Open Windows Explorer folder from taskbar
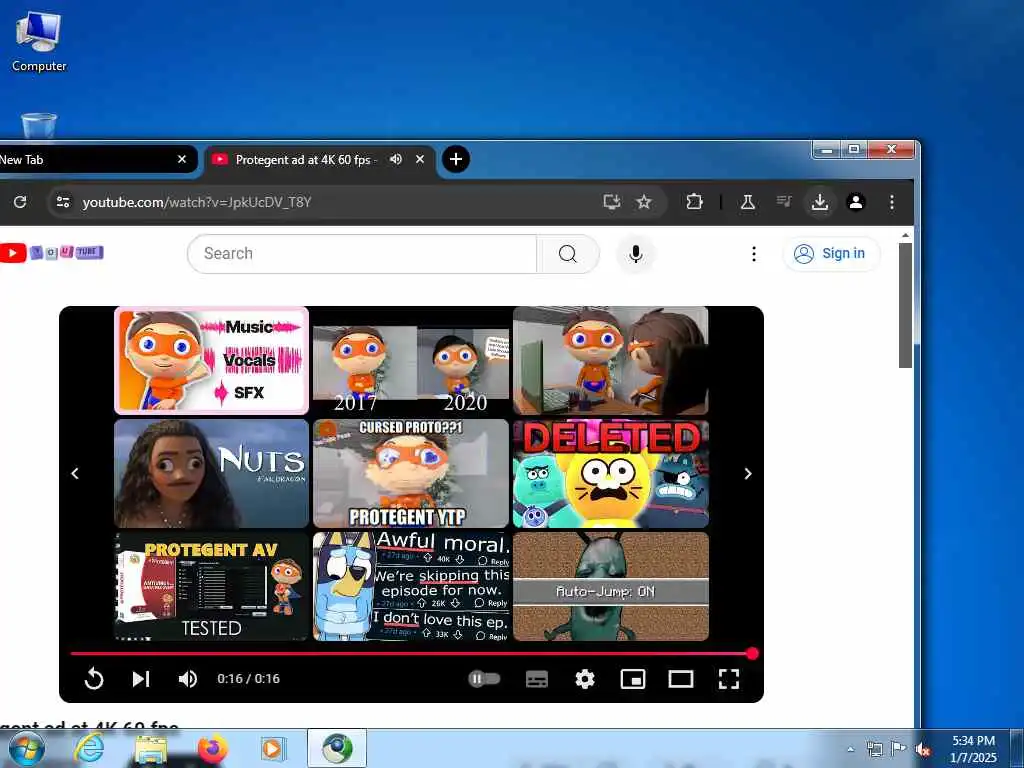 tap(151, 750)
